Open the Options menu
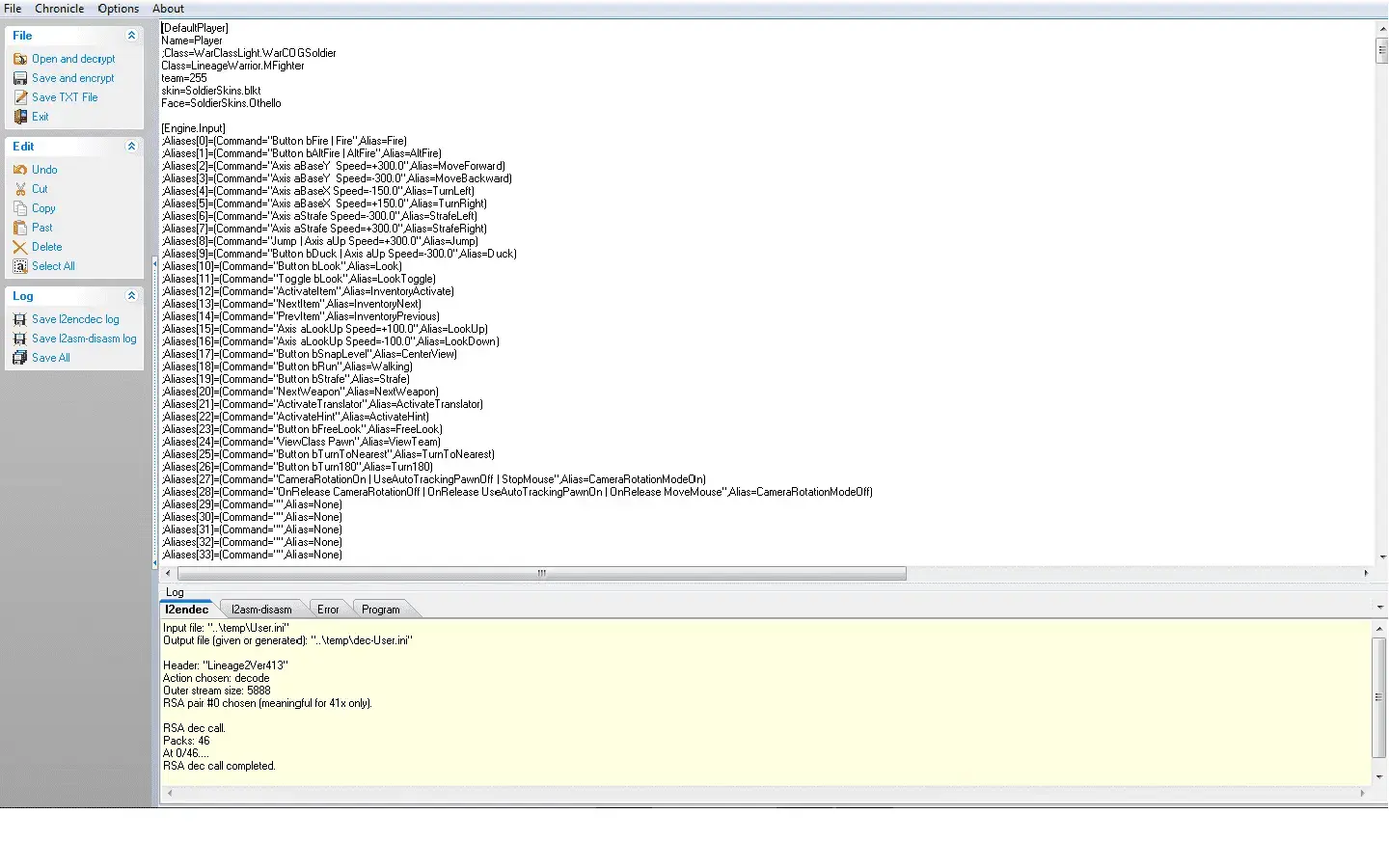Image resolution: width=1389 pixels, height=868 pixels. point(119,9)
